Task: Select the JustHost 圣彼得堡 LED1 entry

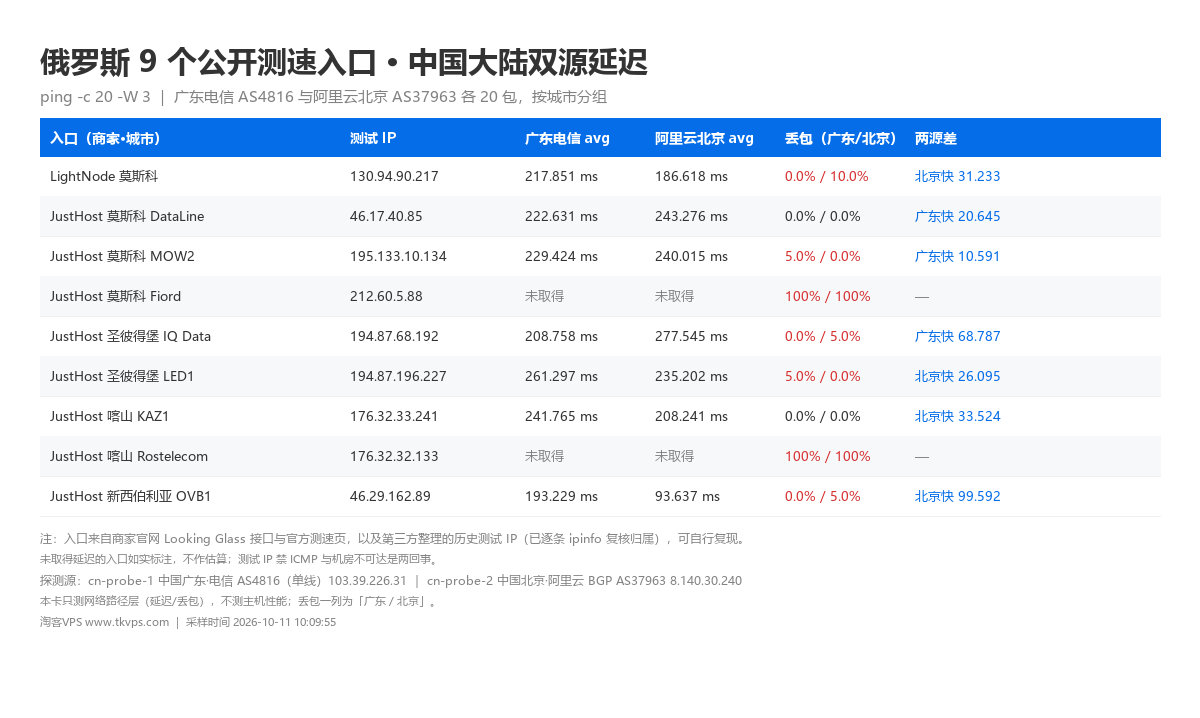Action: tap(122, 376)
